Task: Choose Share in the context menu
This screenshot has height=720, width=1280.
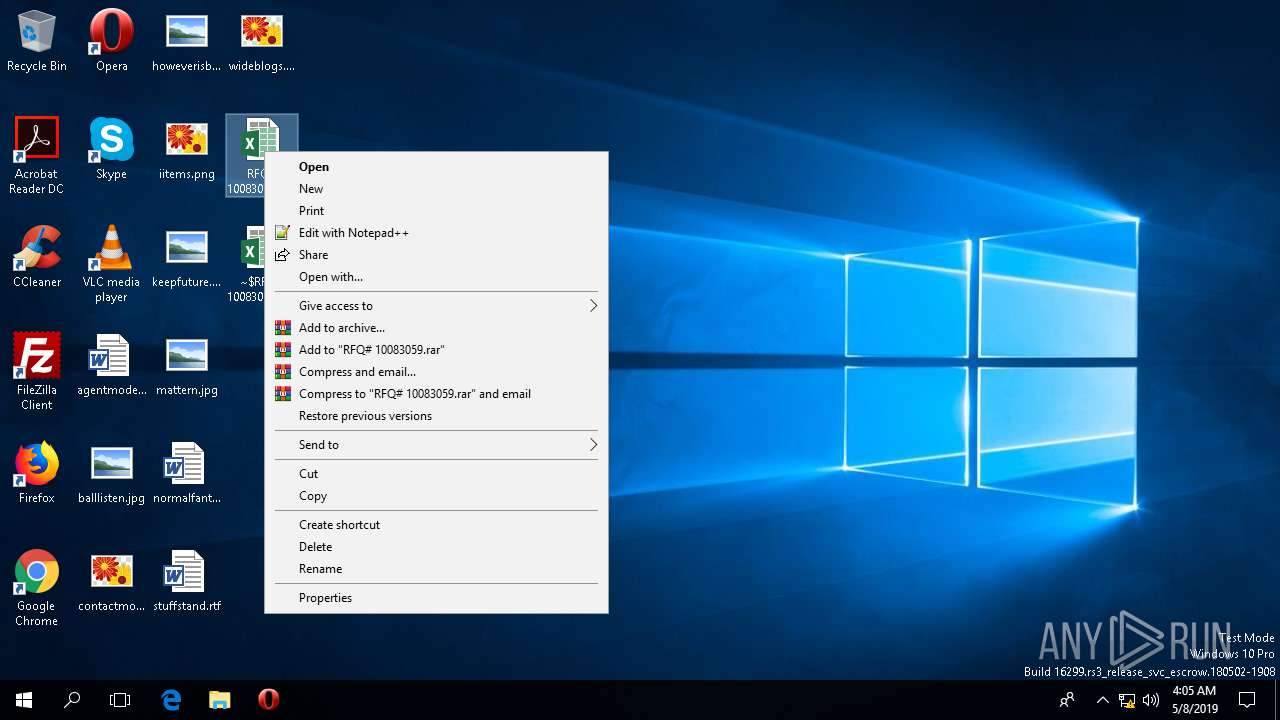Action: pos(436,255)
